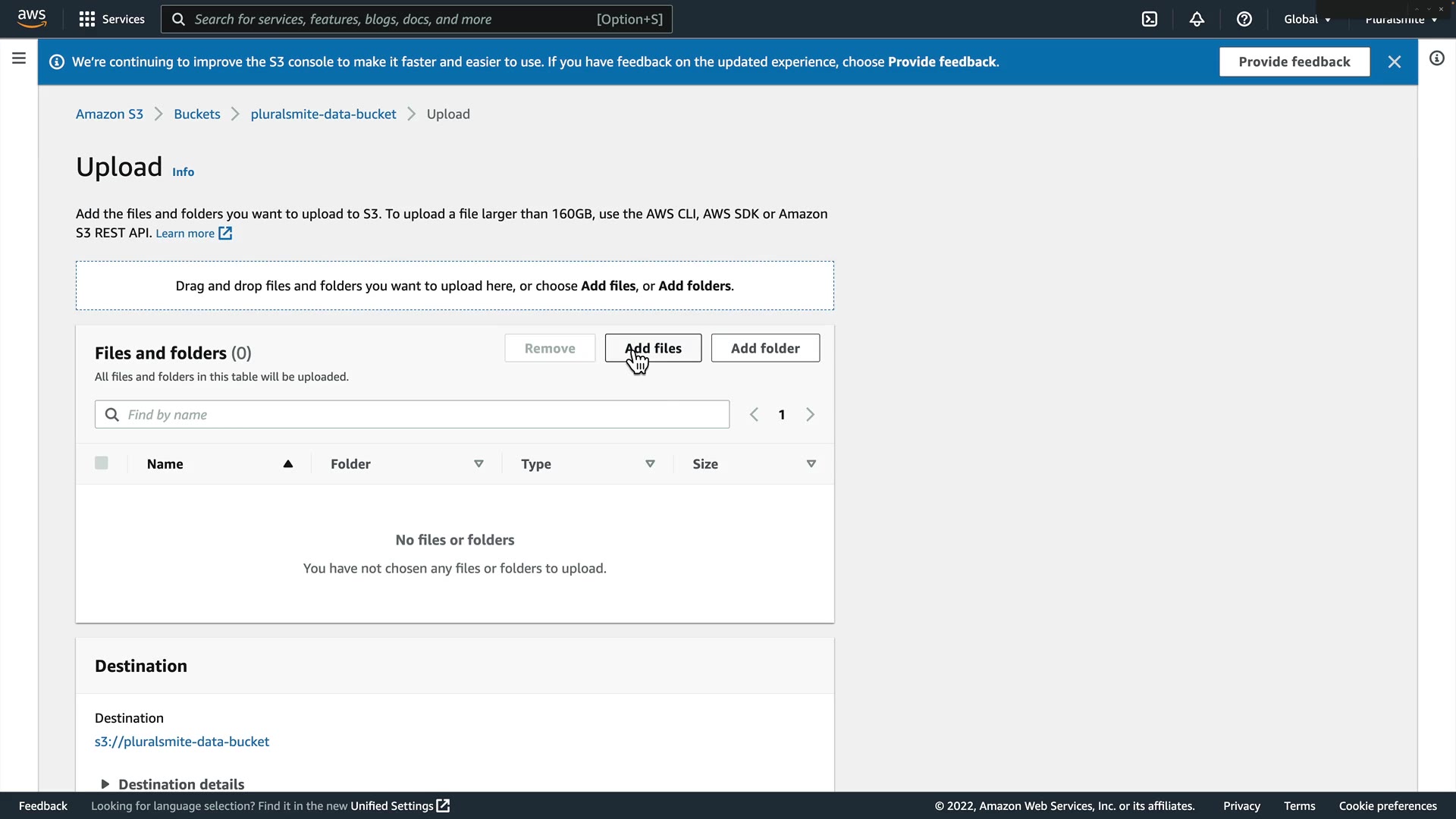Navigate to pluralsmite-data-bucket breadcrumb
The height and width of the screenshot is (819, 1456).
click(323, 115)
